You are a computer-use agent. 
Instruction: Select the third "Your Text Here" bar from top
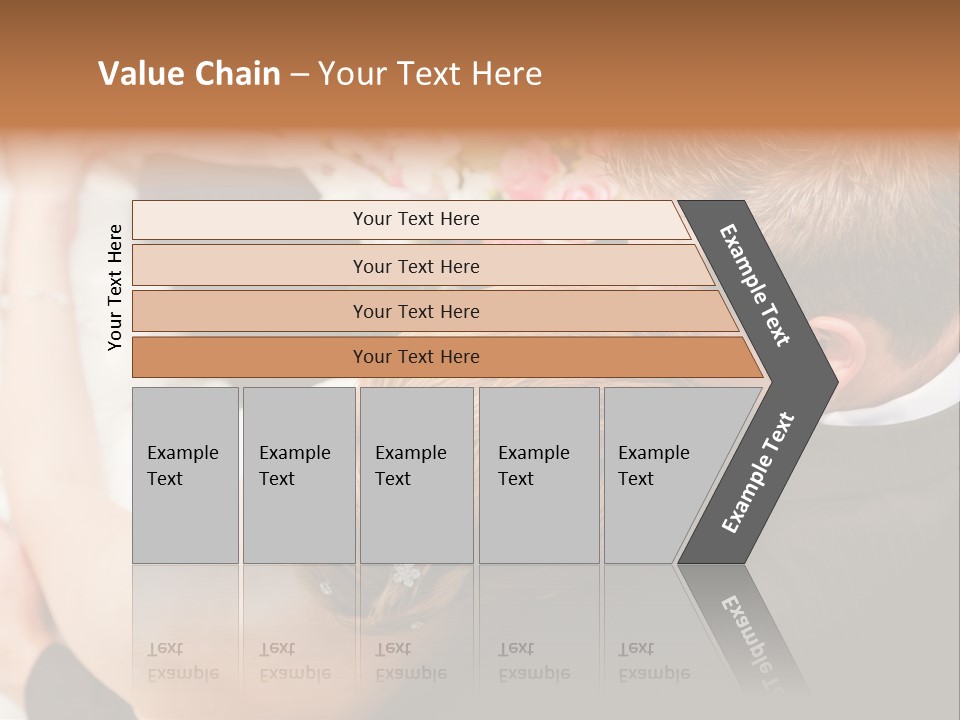[416, 311]
